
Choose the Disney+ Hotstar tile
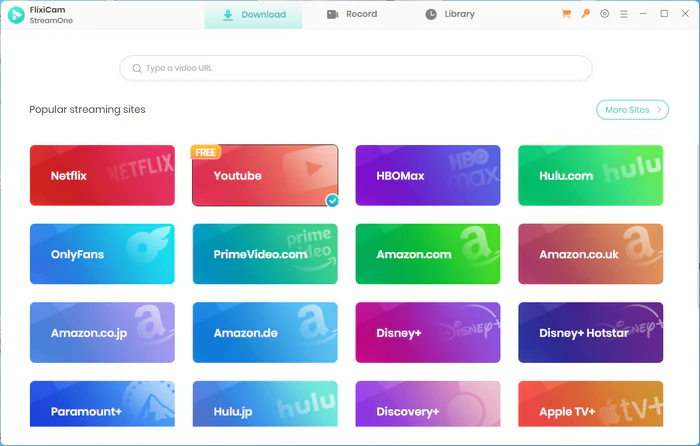pos(590,332)
